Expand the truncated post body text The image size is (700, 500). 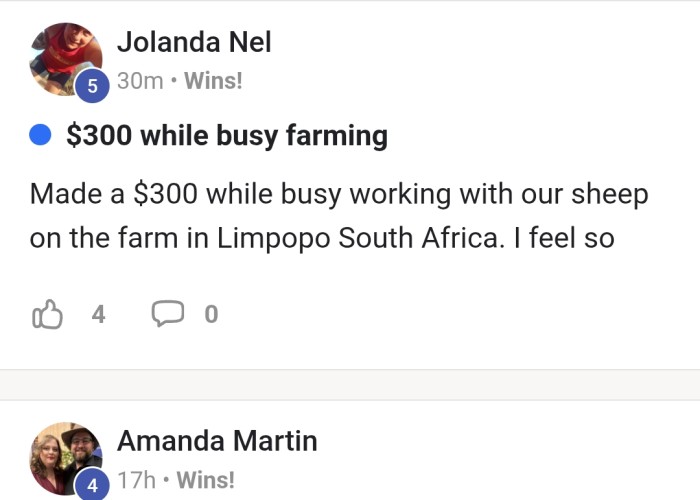tap(339, 216)
